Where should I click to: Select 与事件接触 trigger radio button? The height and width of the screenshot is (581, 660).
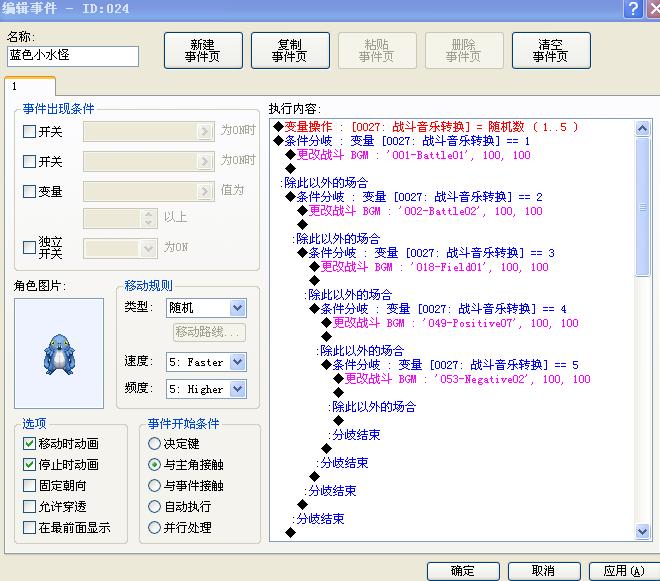(x=154, y=485)
